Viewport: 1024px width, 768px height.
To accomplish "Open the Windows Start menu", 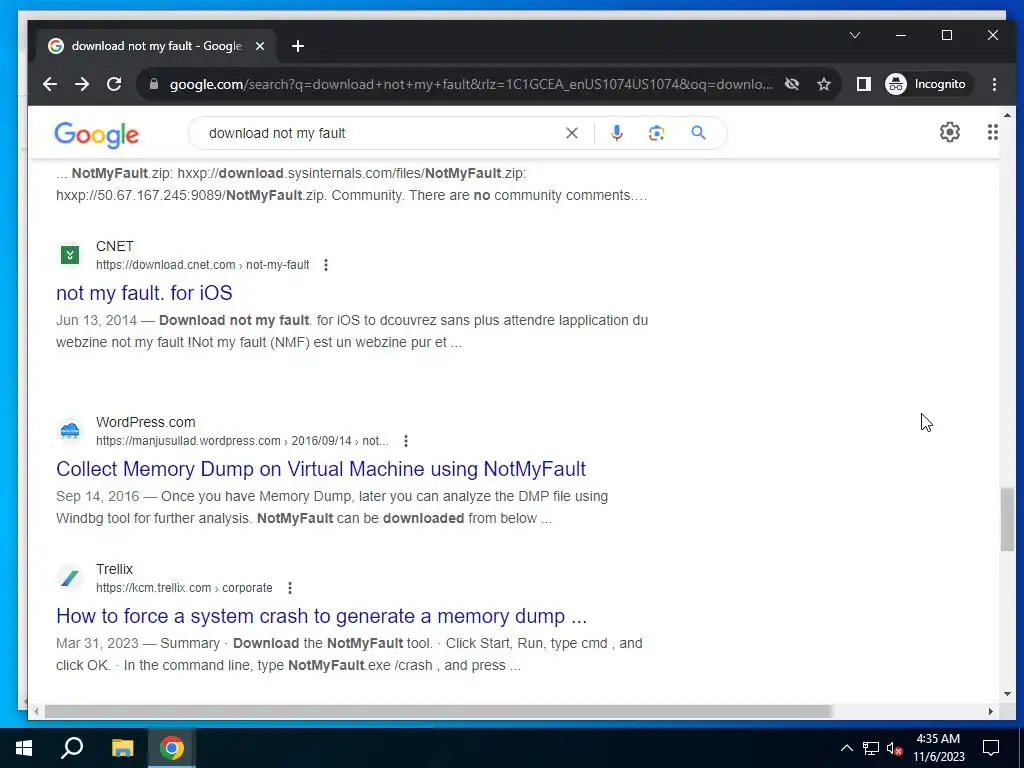I will click(24, 748).
